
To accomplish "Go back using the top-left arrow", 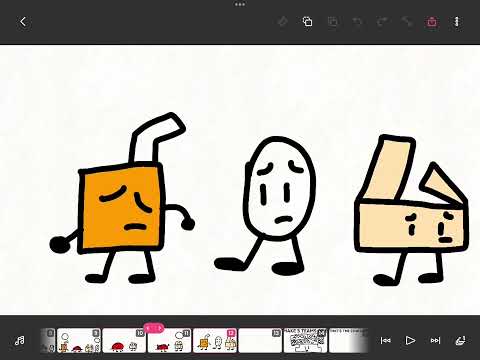I will pyautogui.click(x=23, y=22).
